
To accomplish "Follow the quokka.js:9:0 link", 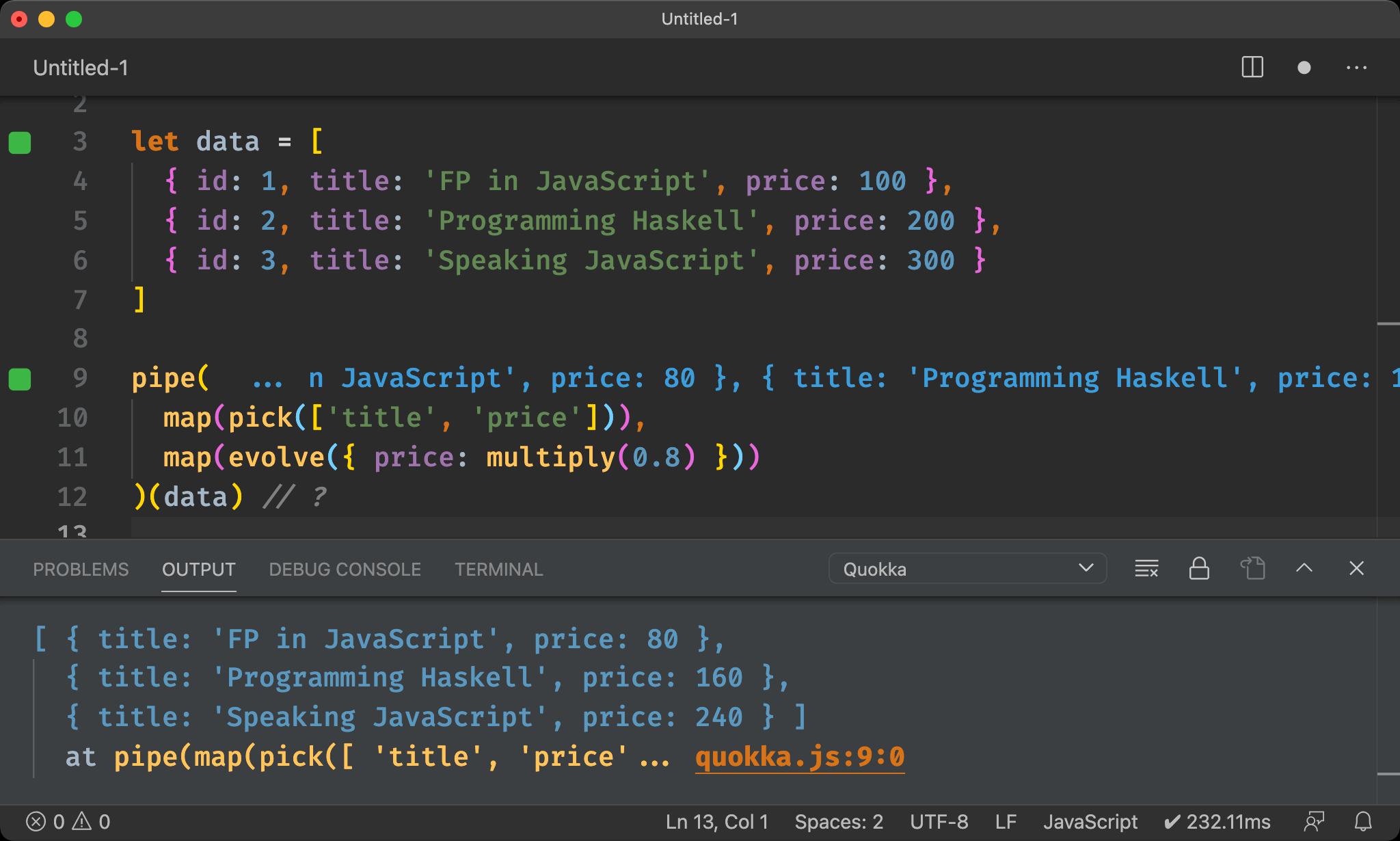I will coord(800,757).
